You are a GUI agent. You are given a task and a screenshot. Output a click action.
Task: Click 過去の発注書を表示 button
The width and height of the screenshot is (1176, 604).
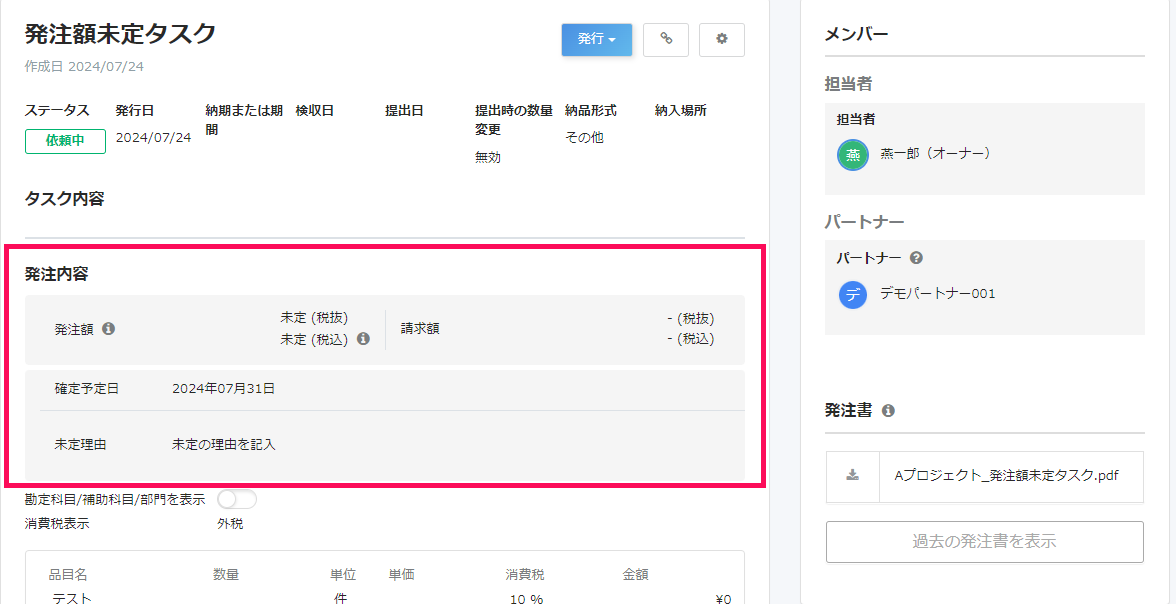pyautogui.click(x=985, y=542)
